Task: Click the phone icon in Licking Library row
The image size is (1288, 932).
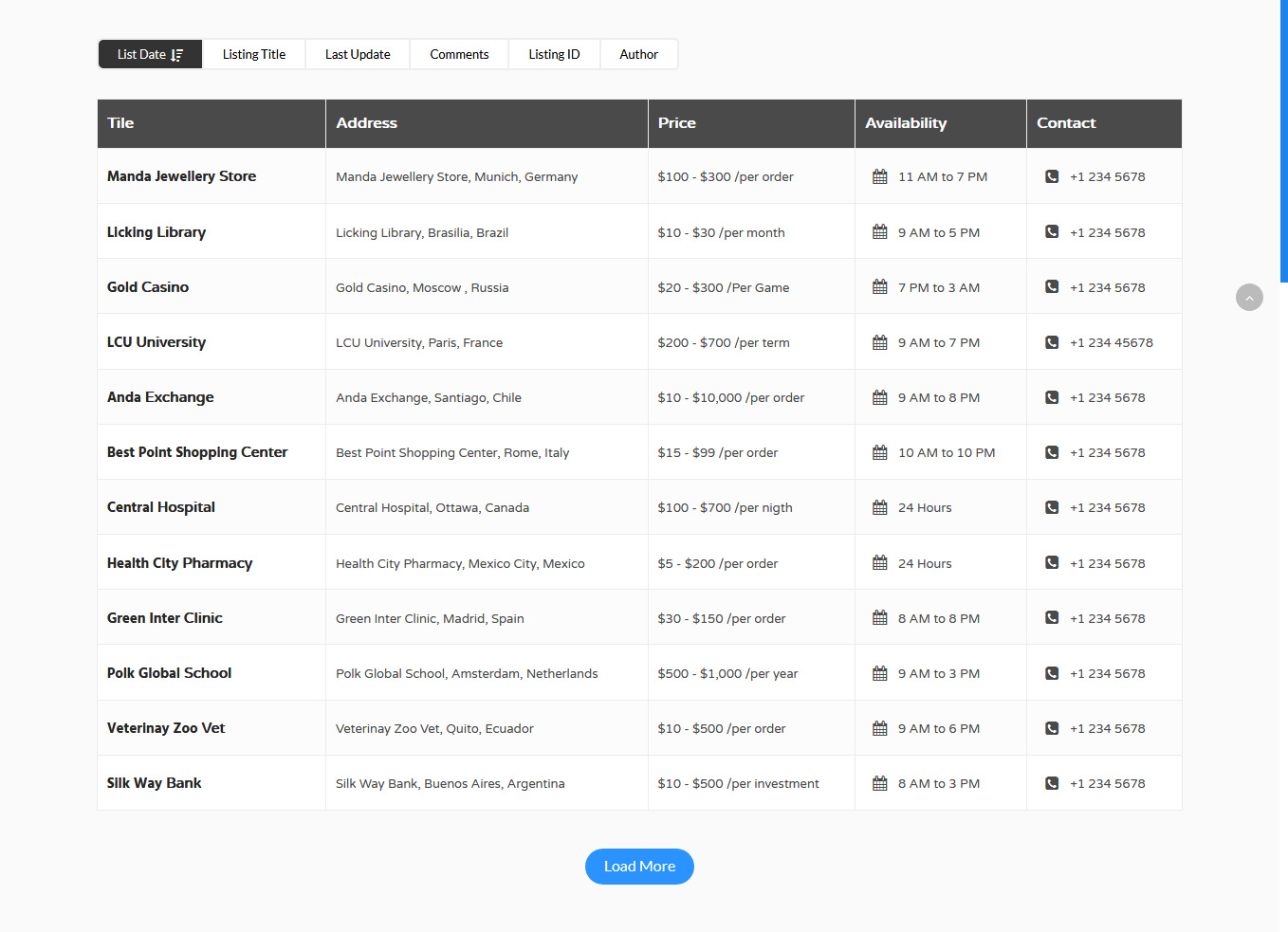Action: point(1051,231)
